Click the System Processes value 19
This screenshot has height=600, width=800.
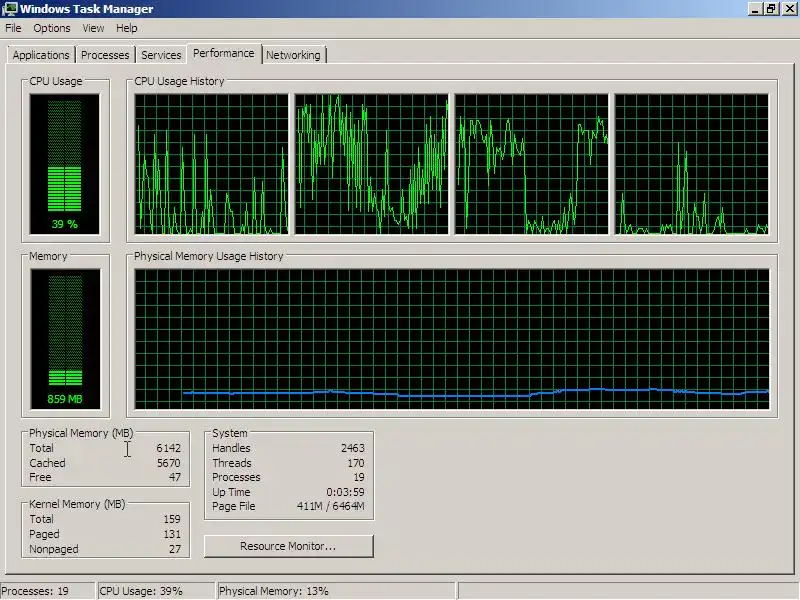[359, 478]
